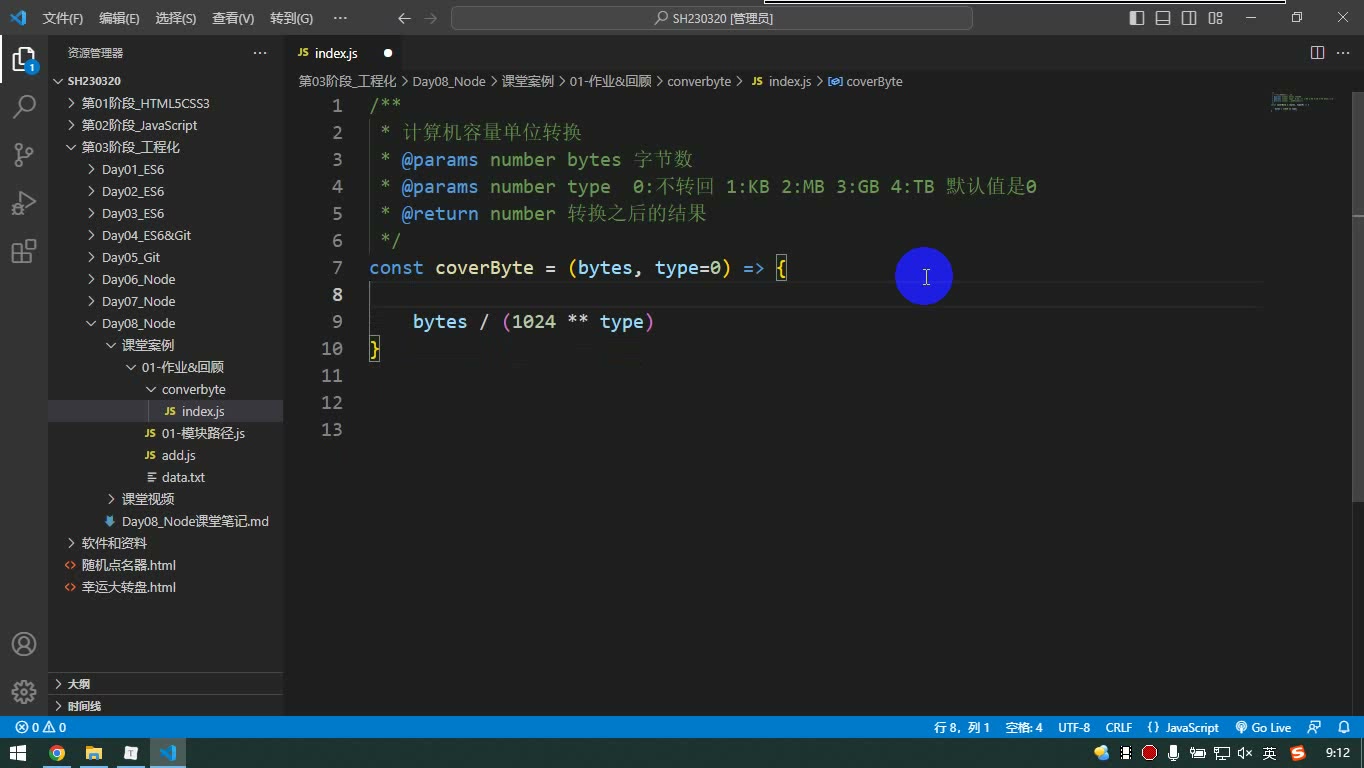Click the JavaScript language mode indicator
The image size is (1364, 768).
(1184, 727)
